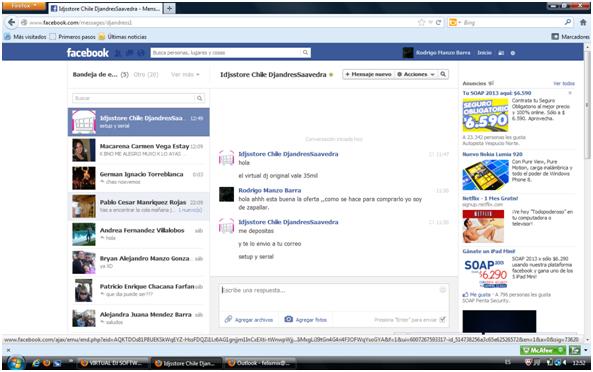Image resolution: width=593 pixels, height=372 pixels.
Task: Open Firefox menu dropdown button
Action: point(23,6)
